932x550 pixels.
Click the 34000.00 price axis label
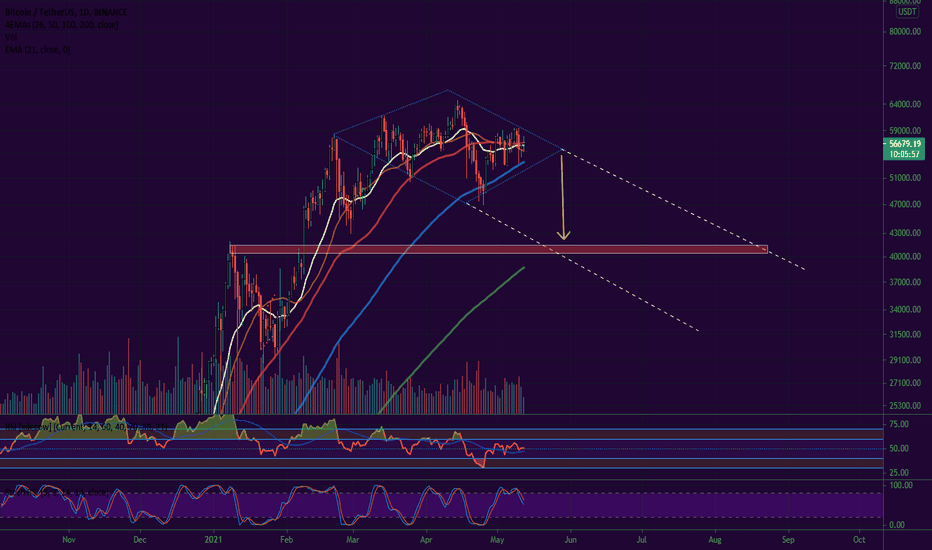click(x=905, y=309)
